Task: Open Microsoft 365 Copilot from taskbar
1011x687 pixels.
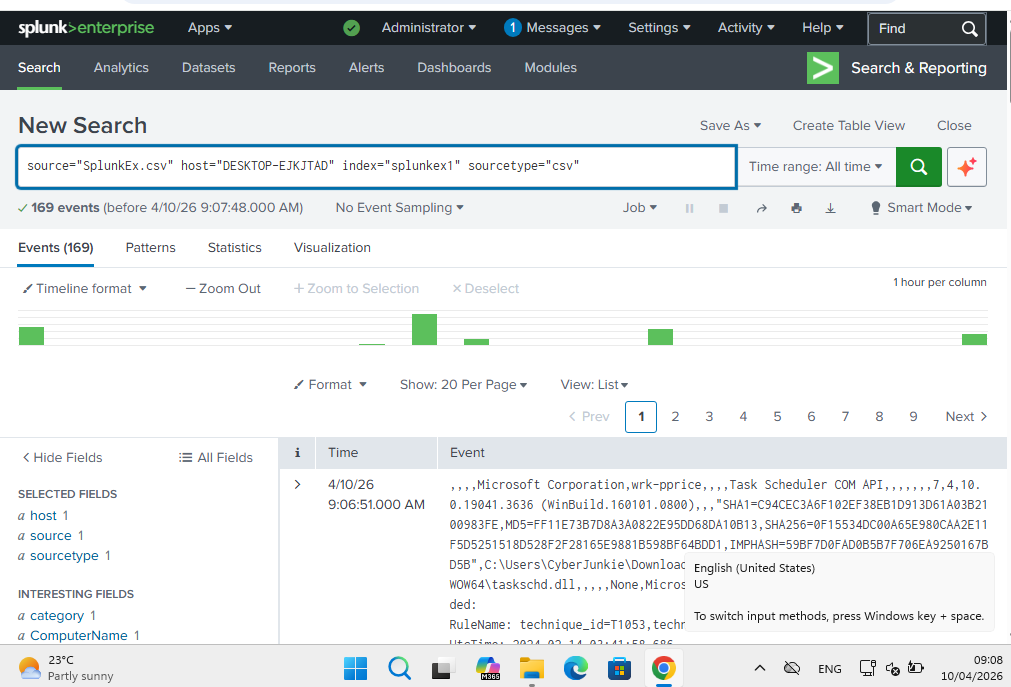Action: (487, 668)
